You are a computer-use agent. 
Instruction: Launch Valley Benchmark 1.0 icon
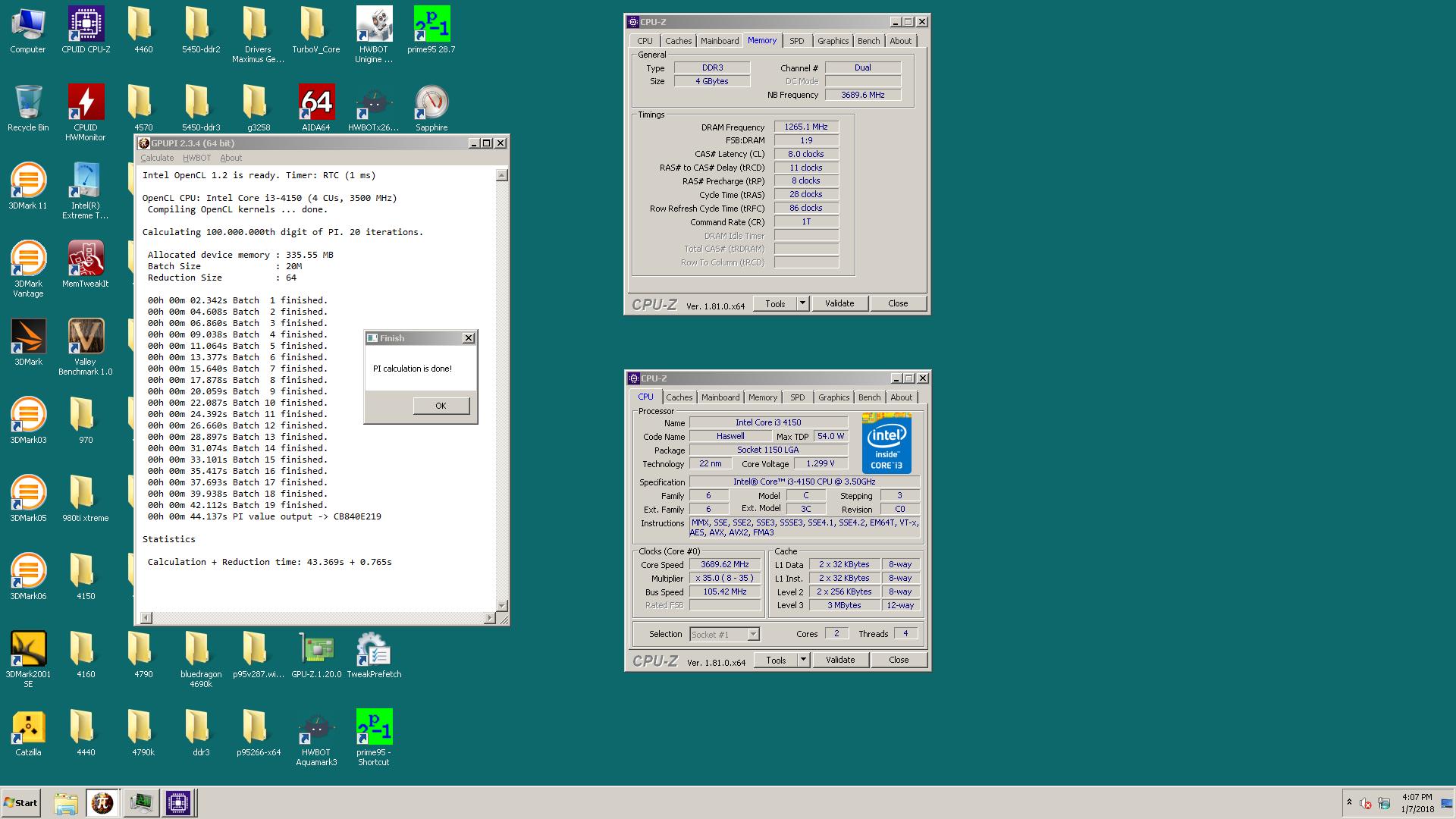point(86,347)
